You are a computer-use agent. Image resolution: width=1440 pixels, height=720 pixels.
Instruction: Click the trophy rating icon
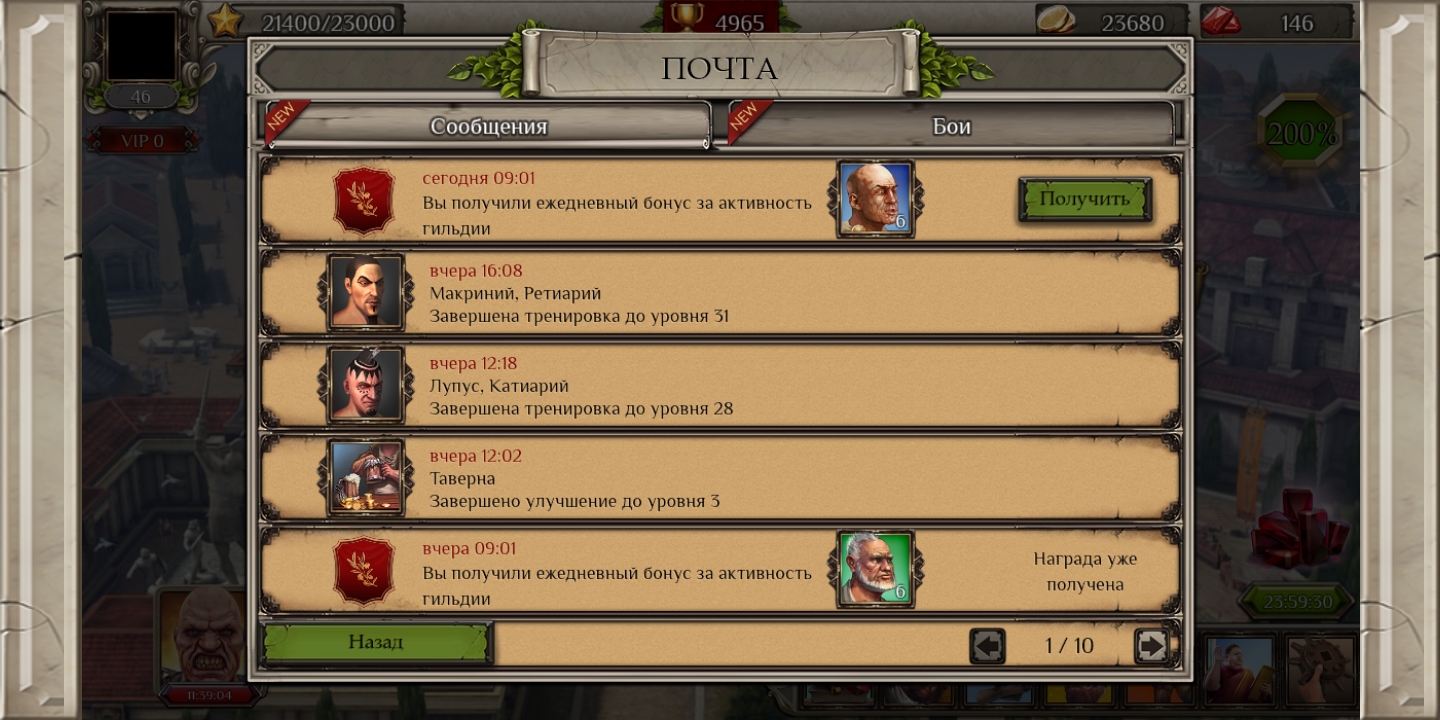687,17
